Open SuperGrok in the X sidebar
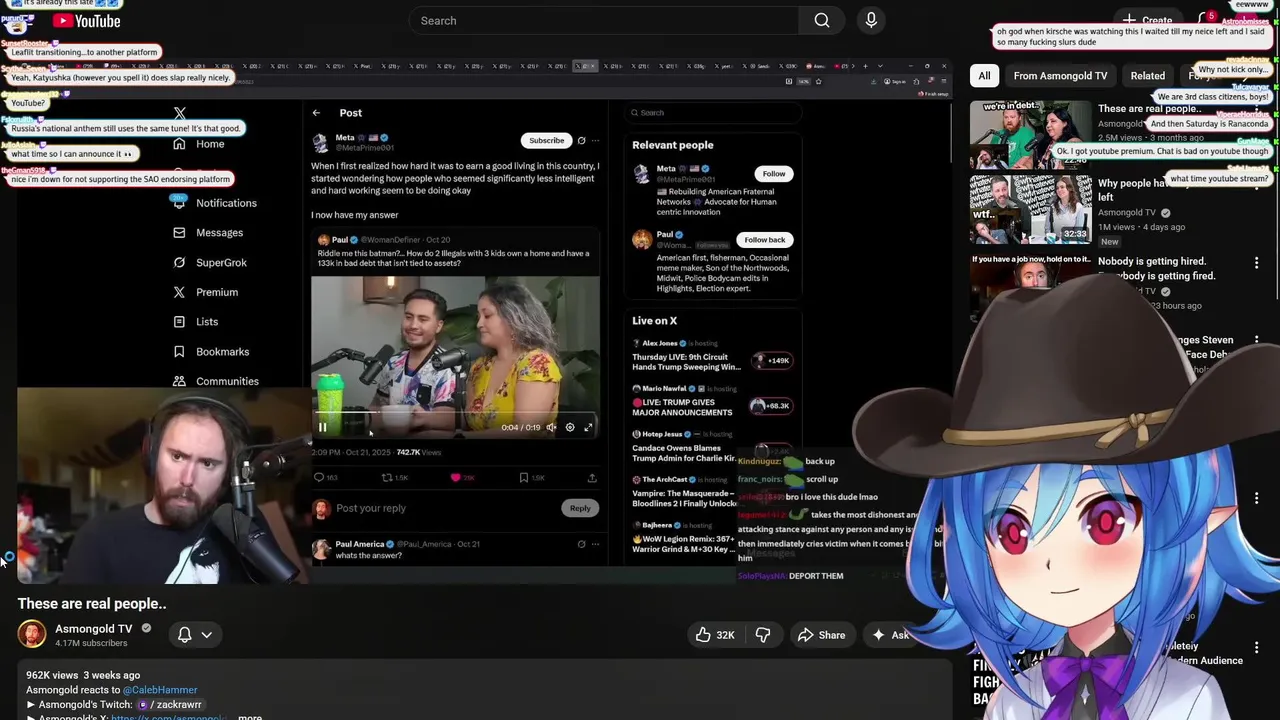The image size is (1280, 720). pos(209,263)
